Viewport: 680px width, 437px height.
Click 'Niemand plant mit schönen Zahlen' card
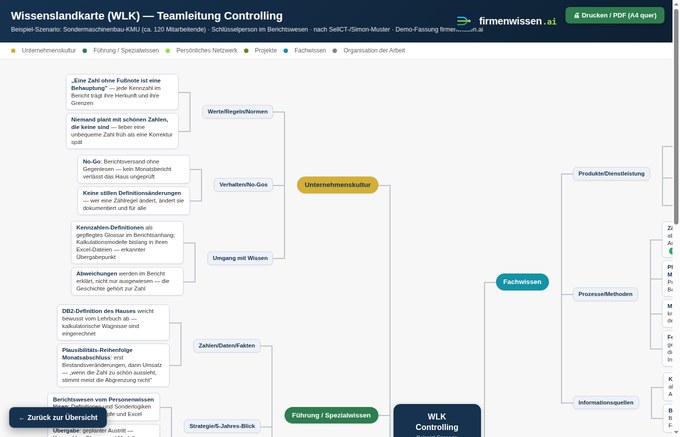tap(122, 131)
